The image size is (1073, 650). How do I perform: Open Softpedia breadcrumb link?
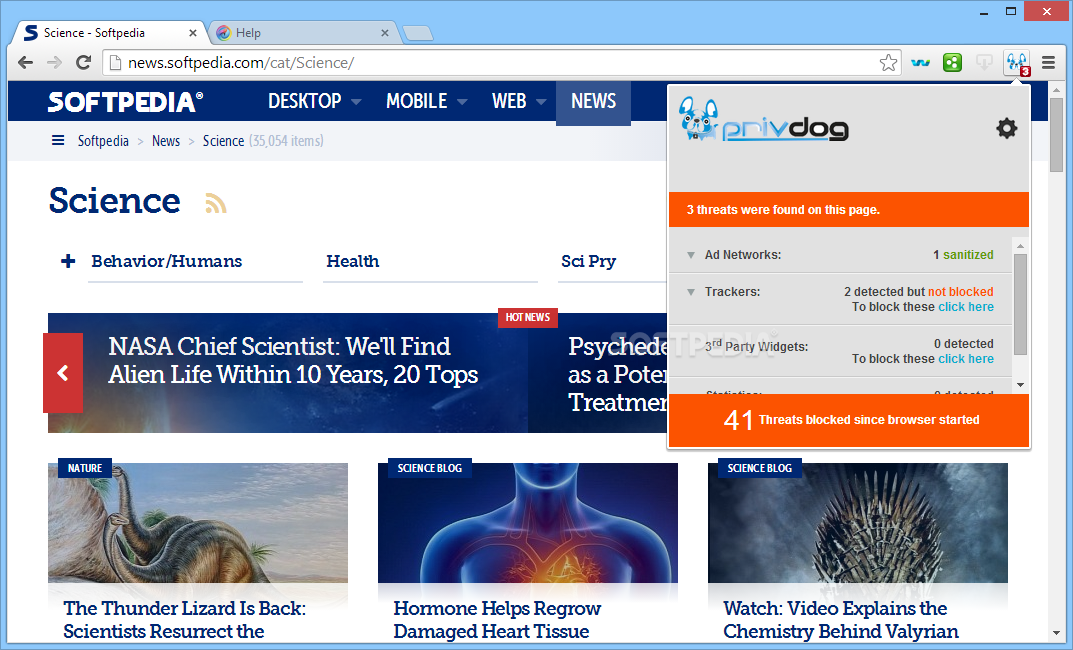tap(103, 141)
